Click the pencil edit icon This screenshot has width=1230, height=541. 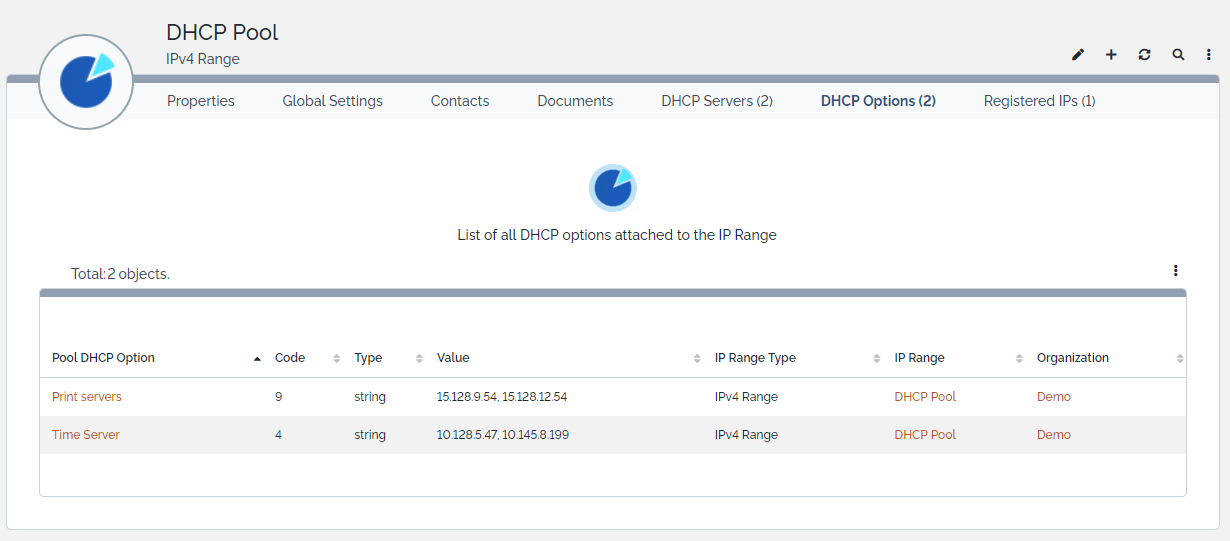[x=1078, y=55]
